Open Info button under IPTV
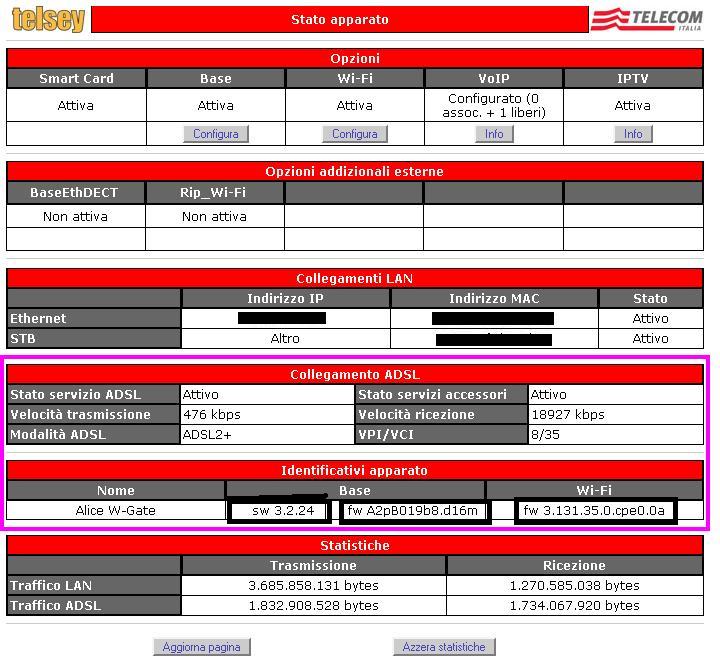This screenshot has width=720, height=668. (x=633, y=134)
